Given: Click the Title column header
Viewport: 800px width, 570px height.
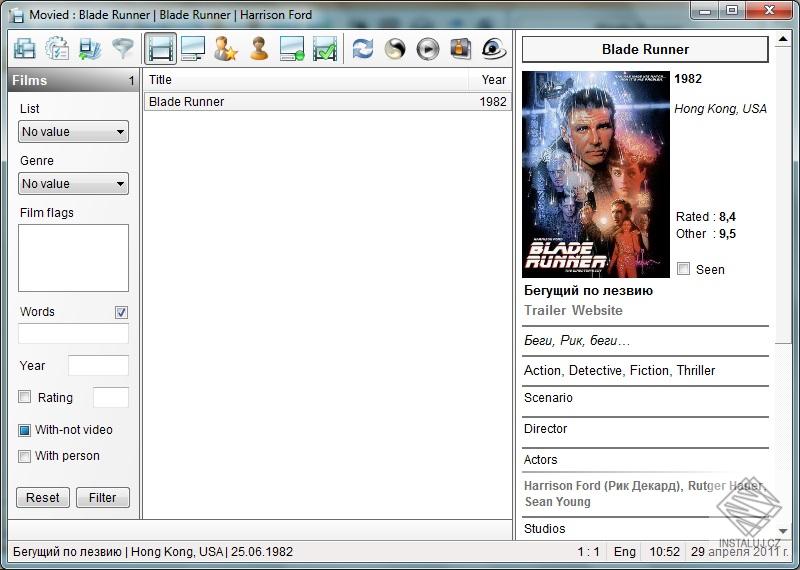Looking at the screenshot, I should tap(306, 80).
